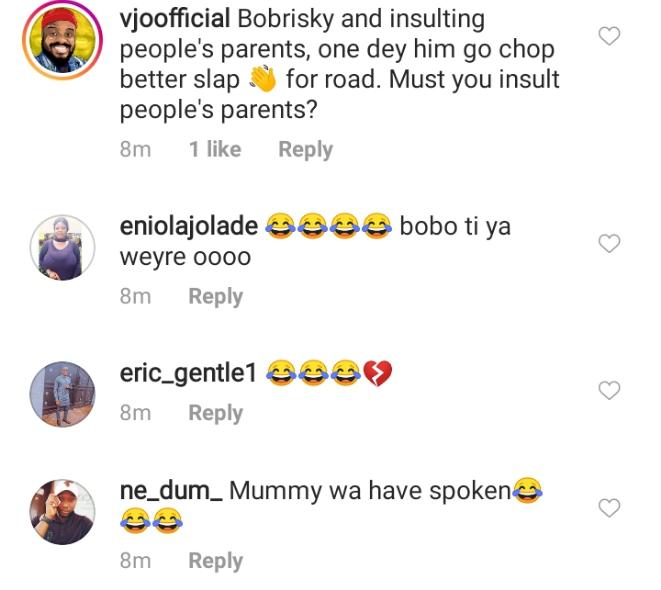
Task: Tap the 8m timestamp under ne_dum_'s comment
Action: [135, 561]
